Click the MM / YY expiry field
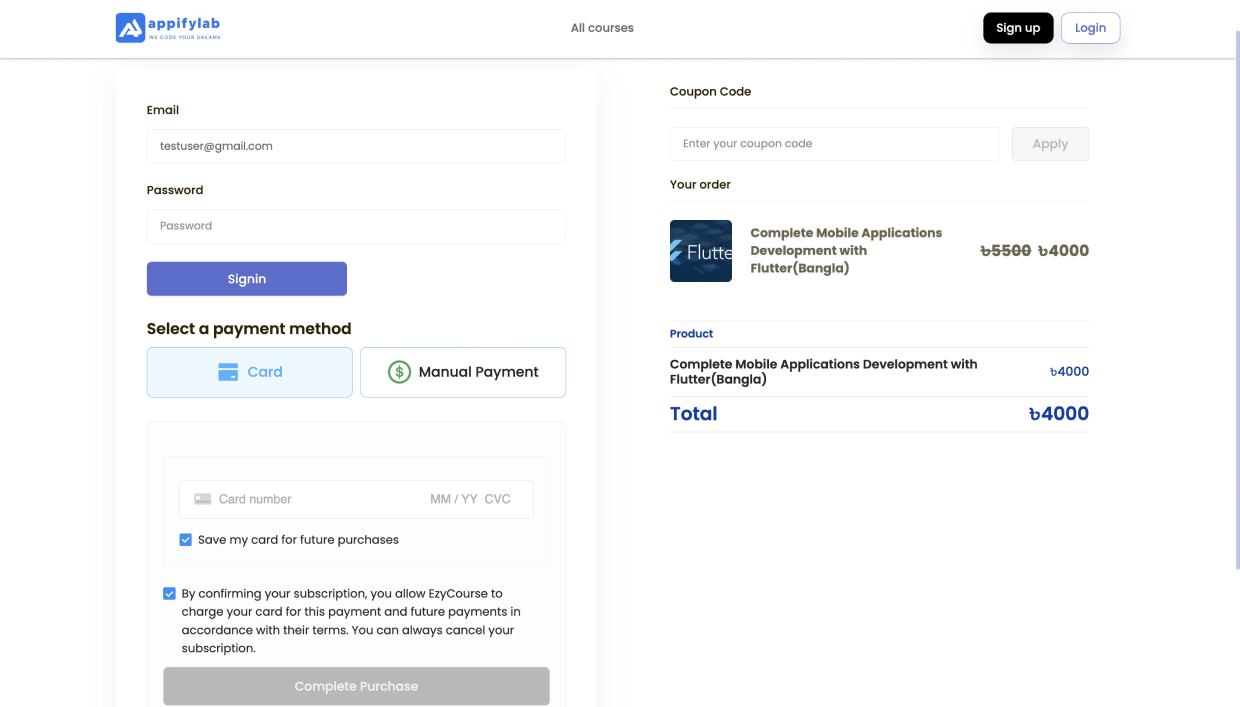Viewport: 1240px width, 707px height. point(454,499)
